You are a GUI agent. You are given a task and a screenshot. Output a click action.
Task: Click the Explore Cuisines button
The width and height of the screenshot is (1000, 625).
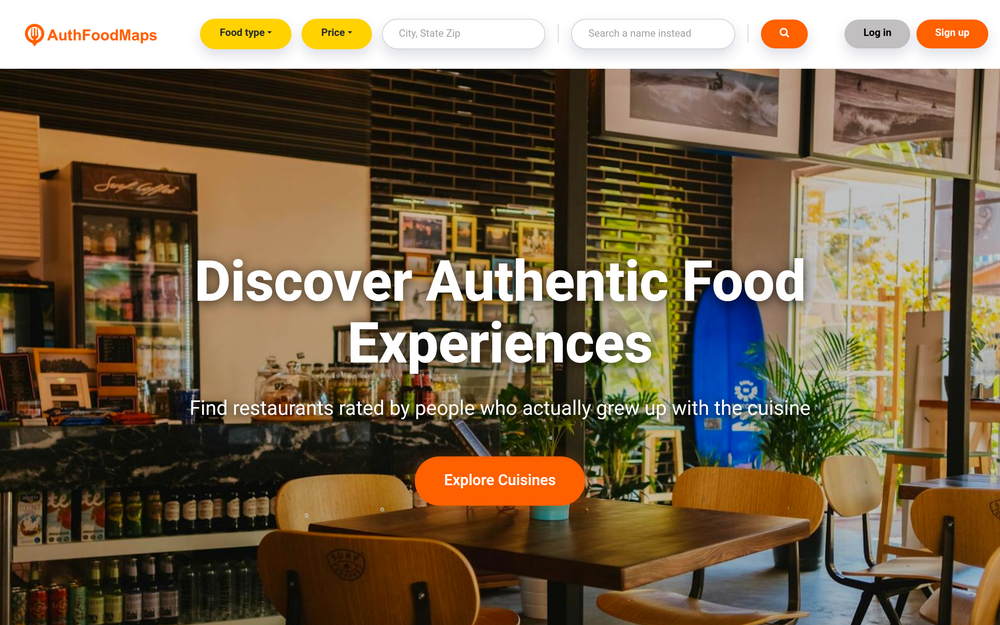pos(500,480)
